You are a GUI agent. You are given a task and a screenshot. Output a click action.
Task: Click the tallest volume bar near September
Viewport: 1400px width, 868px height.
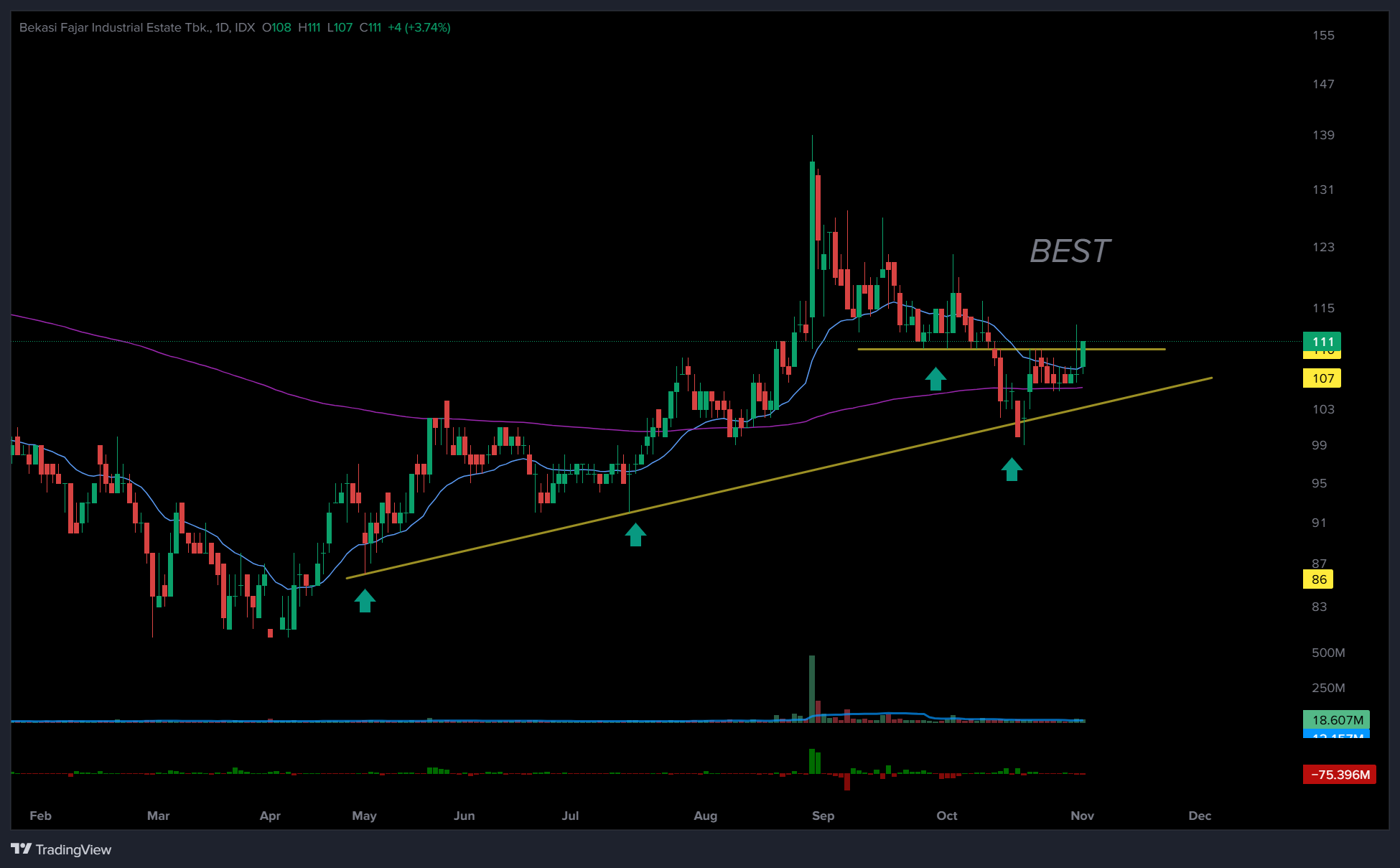pos(812,686)
